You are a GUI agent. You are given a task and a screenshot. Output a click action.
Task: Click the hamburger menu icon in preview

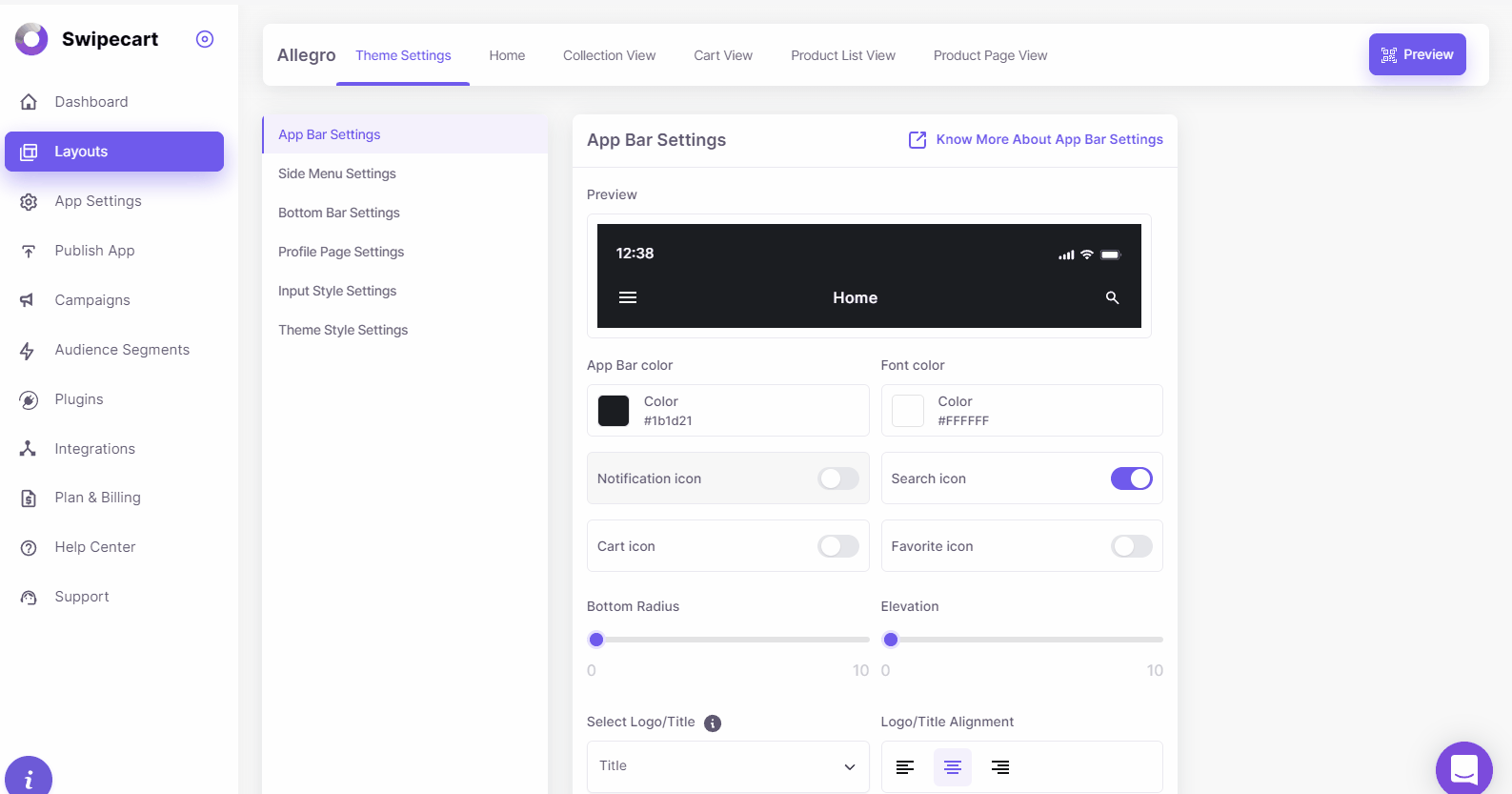click(x=627, y=297)
